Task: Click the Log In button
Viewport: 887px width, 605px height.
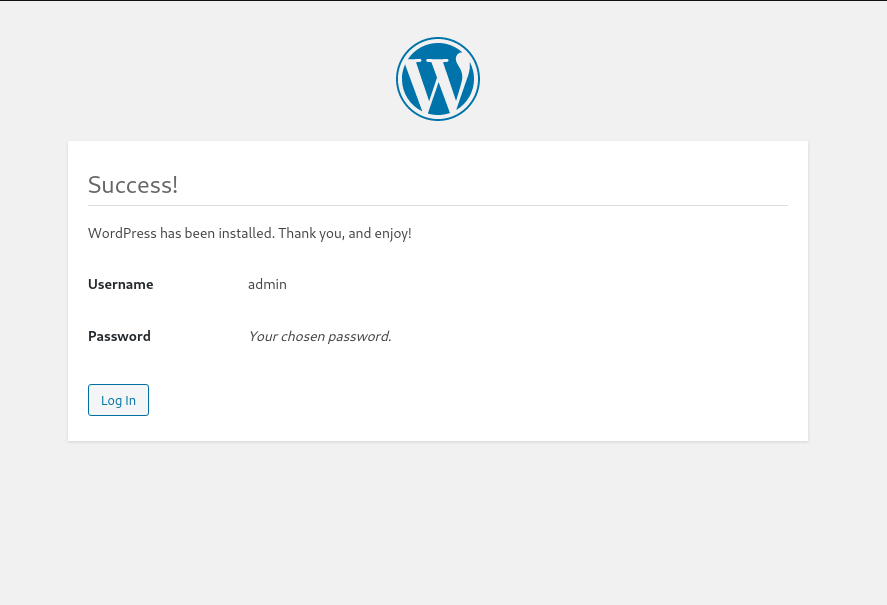Action: pos(118,400)
